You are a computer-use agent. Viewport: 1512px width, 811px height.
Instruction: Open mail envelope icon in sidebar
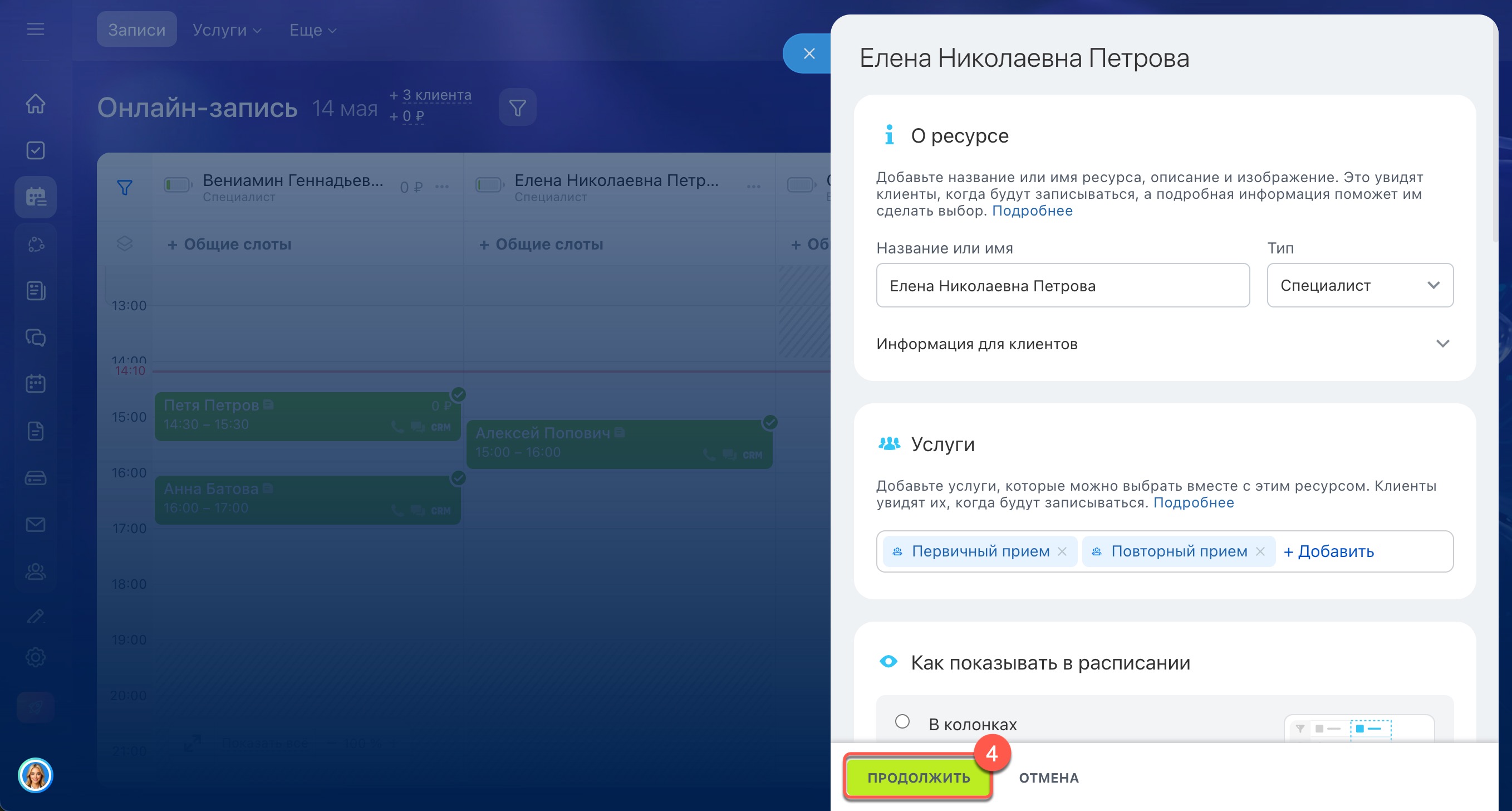[35, 524]
